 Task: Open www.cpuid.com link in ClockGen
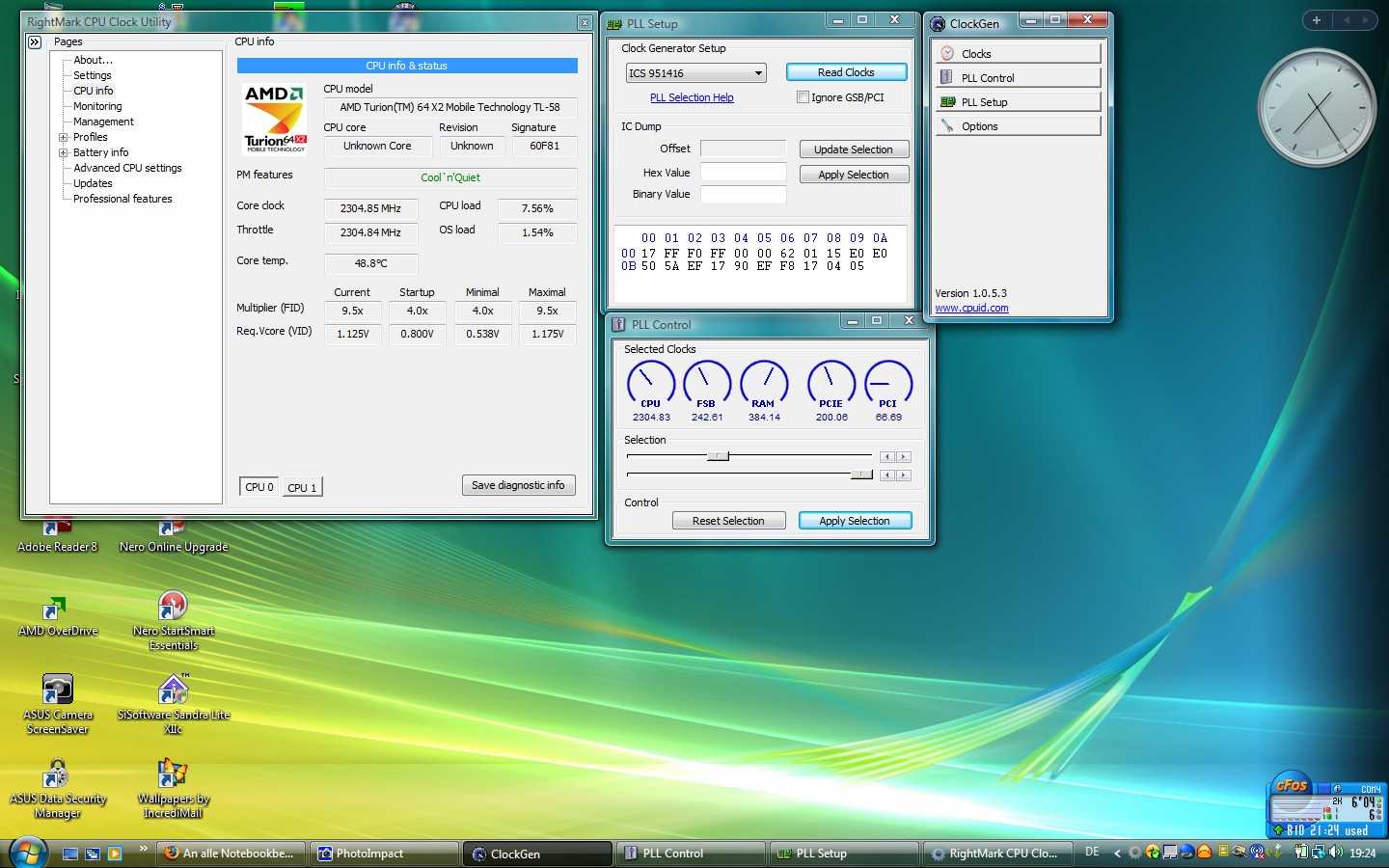[971, 309]
